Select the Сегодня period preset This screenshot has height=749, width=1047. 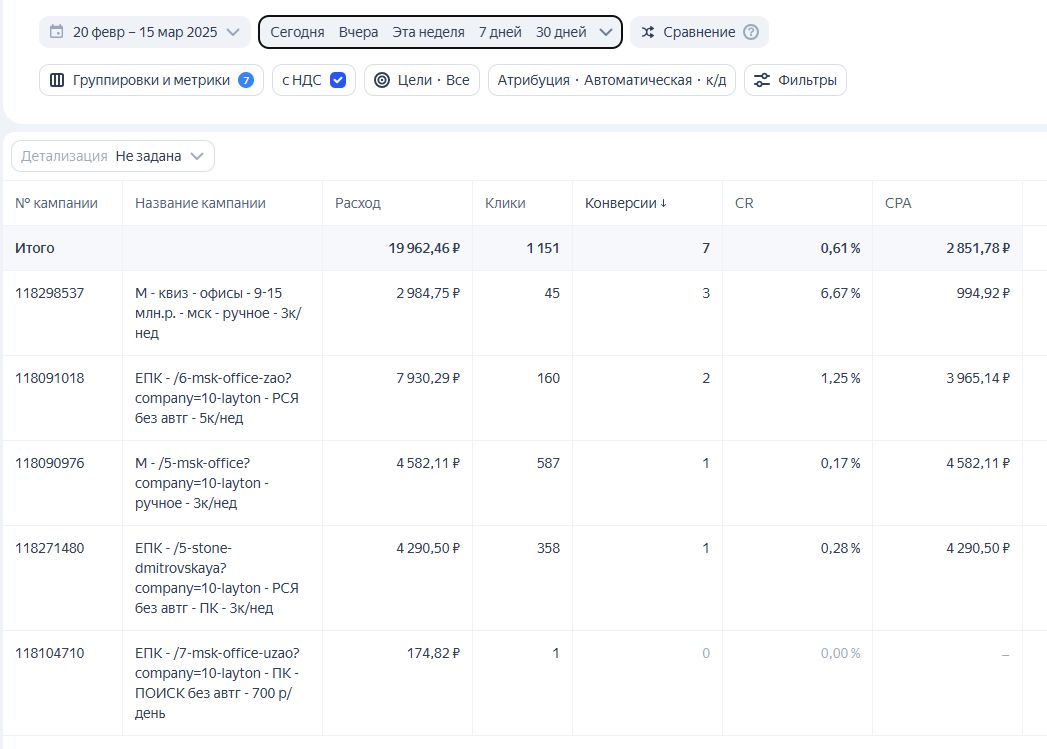(297, 32)
